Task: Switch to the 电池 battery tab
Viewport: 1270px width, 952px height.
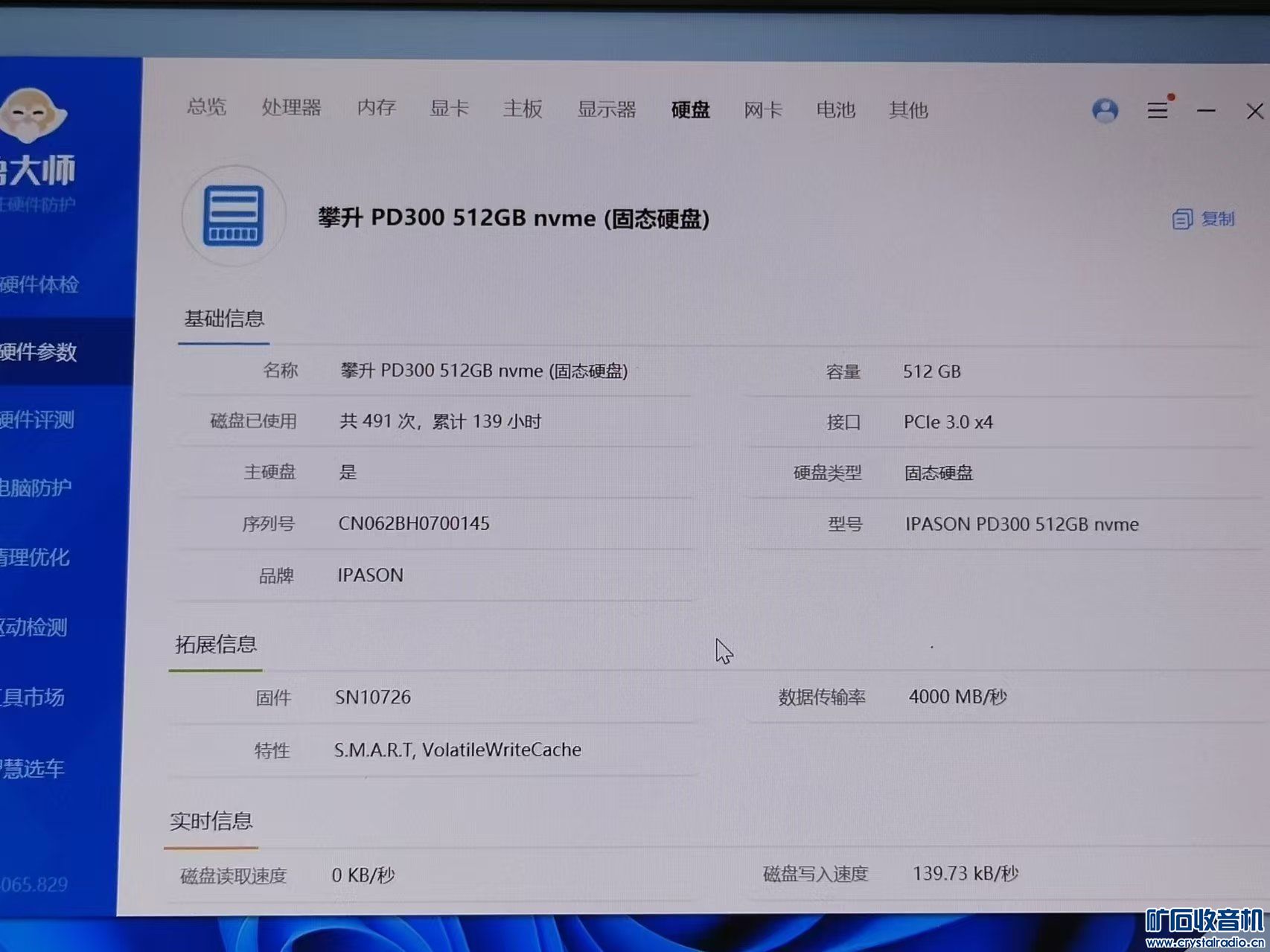Action: 836,110
